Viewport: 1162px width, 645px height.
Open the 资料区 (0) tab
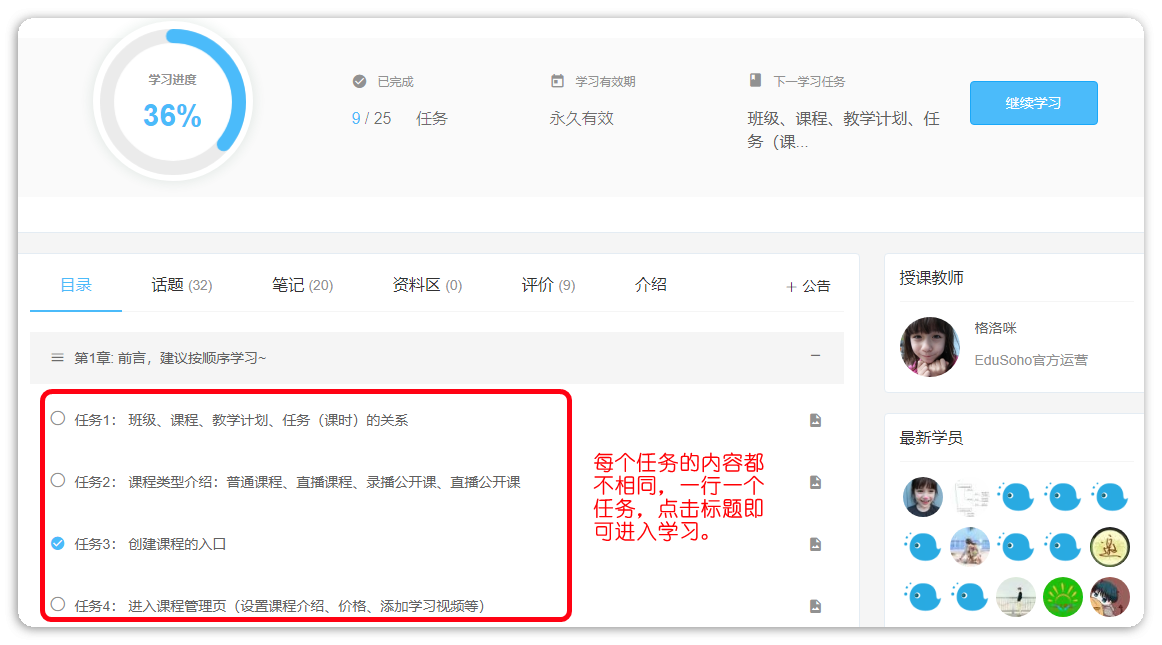point(427,285)
